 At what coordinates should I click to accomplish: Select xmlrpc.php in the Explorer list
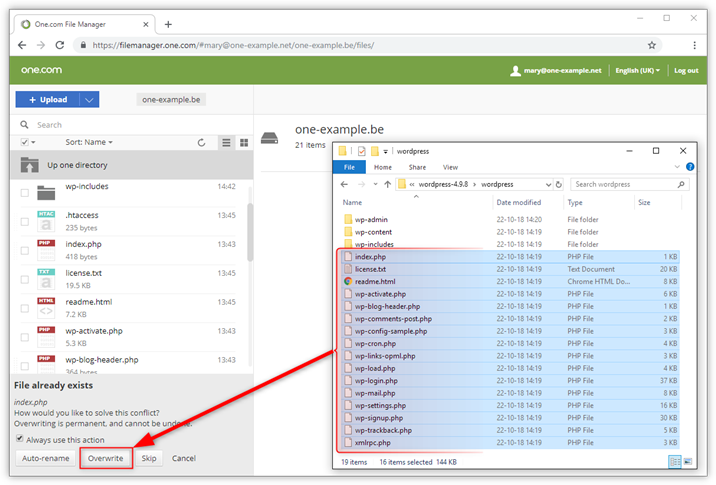tap(511, 443)
